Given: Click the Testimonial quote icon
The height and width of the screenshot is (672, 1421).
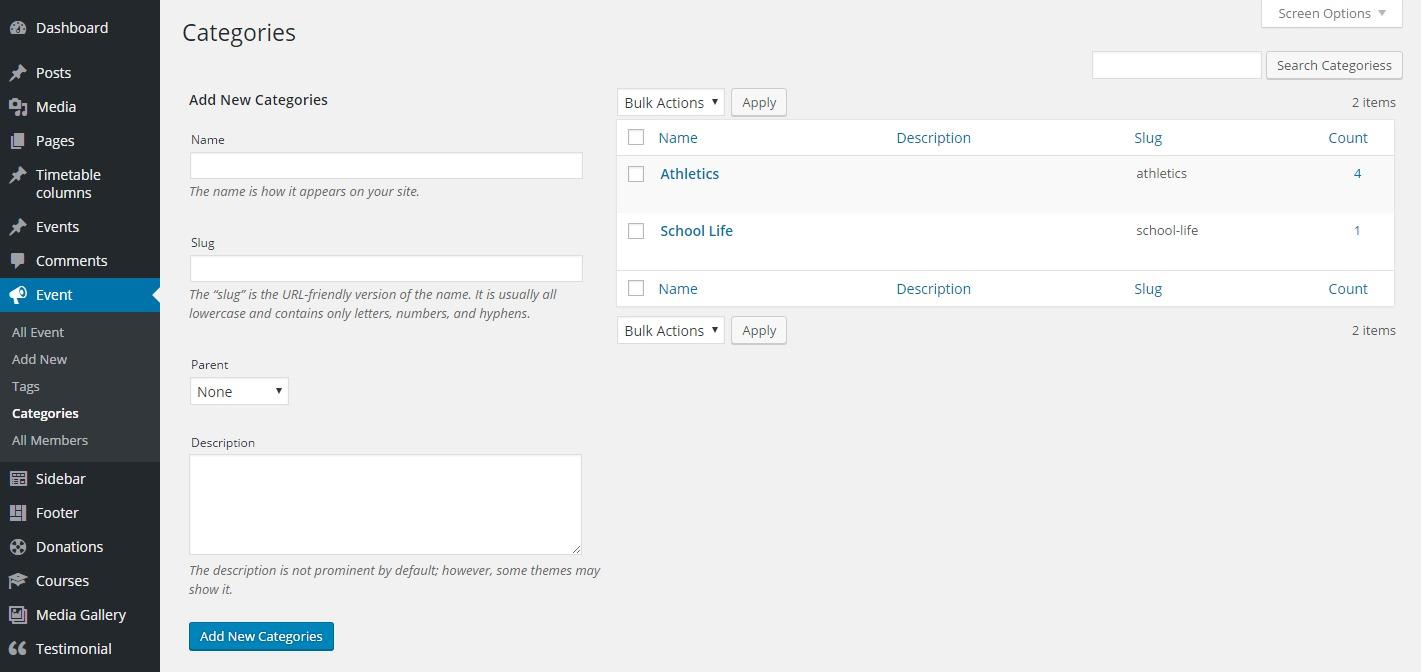Looking at the screenshot, I should [x=18, y=649].
